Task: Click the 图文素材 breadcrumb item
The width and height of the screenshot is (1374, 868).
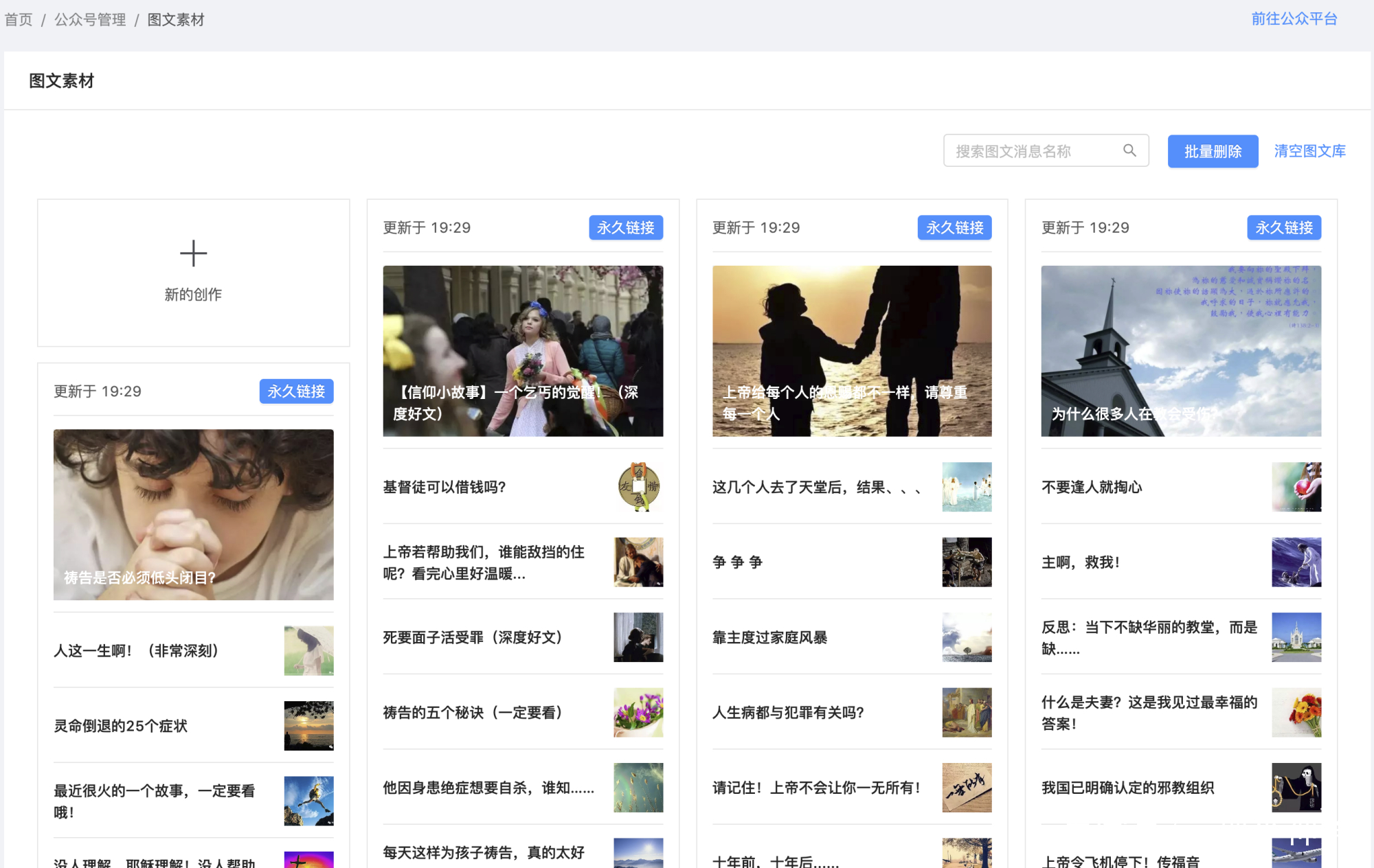Action: pos(175,19)
